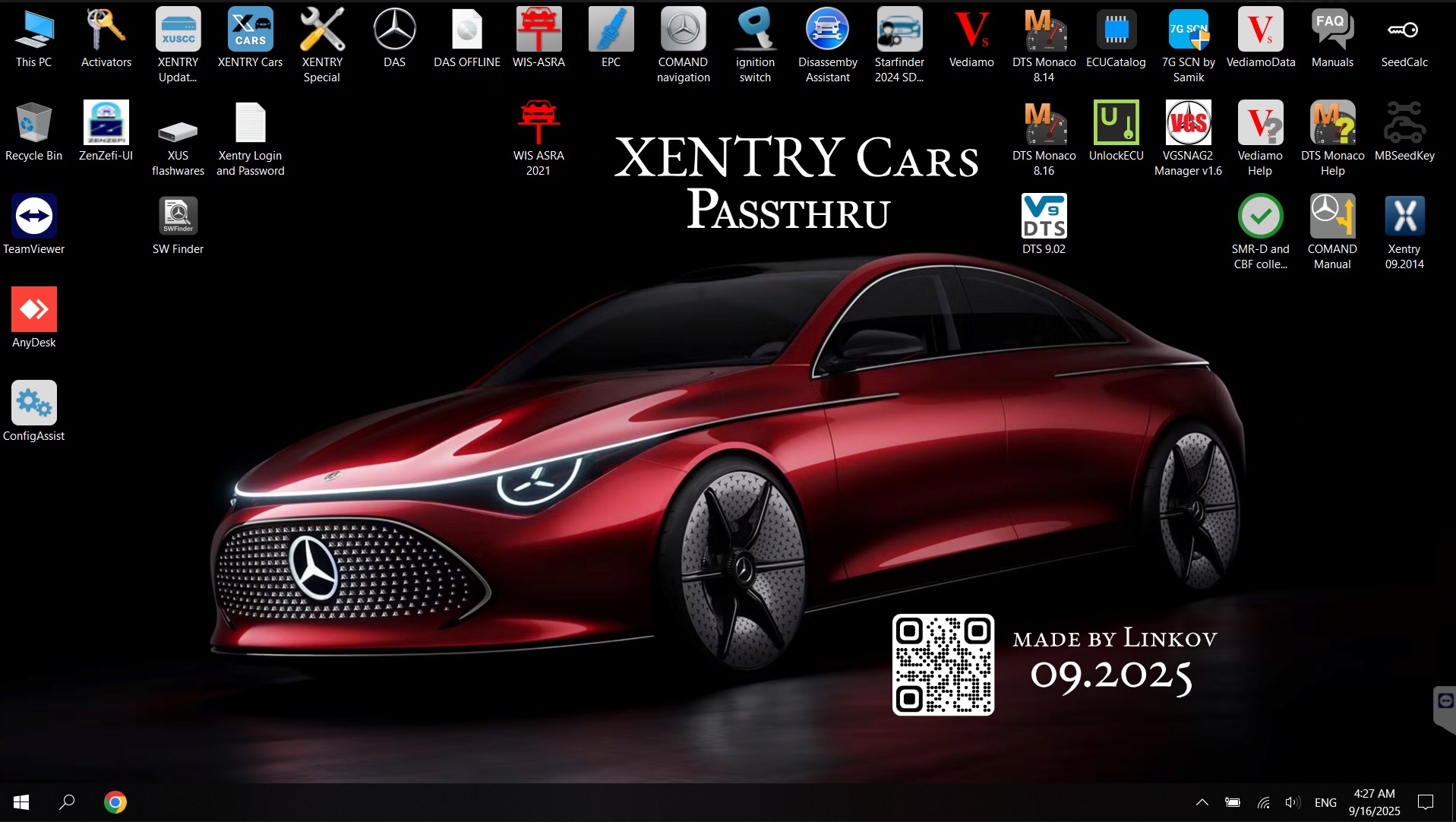Open Google Chrome from the taskbar
Image resolution: width=1456 pixels, height=822 pixels.
tap(115, 802)
